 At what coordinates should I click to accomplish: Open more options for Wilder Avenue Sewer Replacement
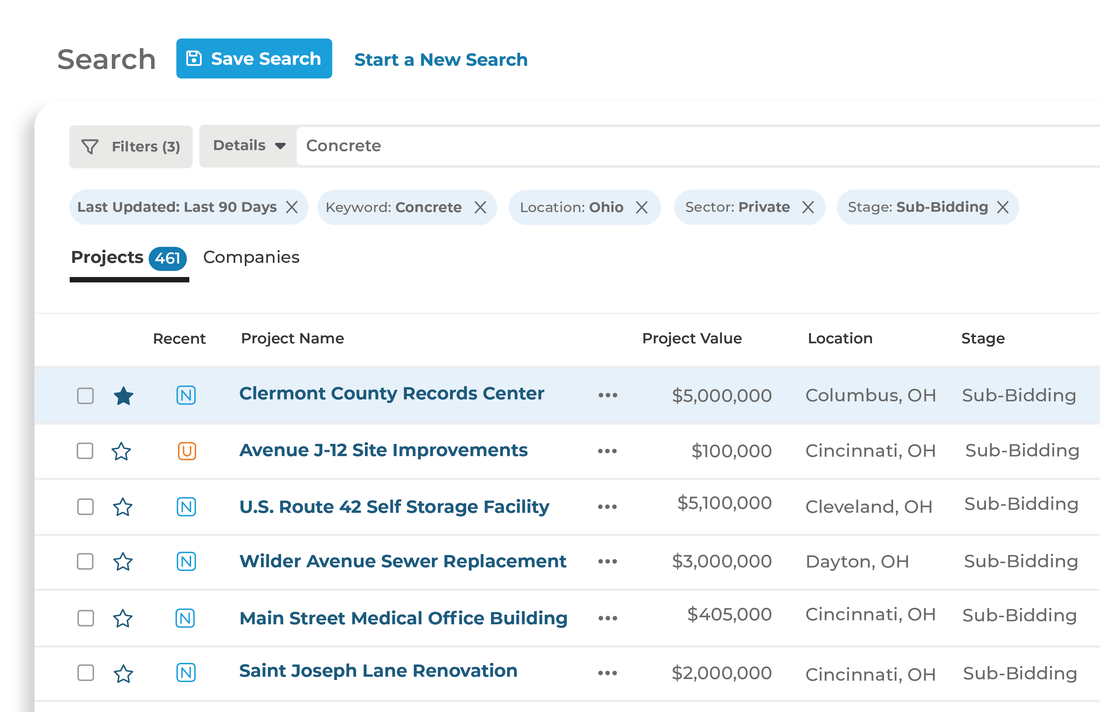click(608, 561)
